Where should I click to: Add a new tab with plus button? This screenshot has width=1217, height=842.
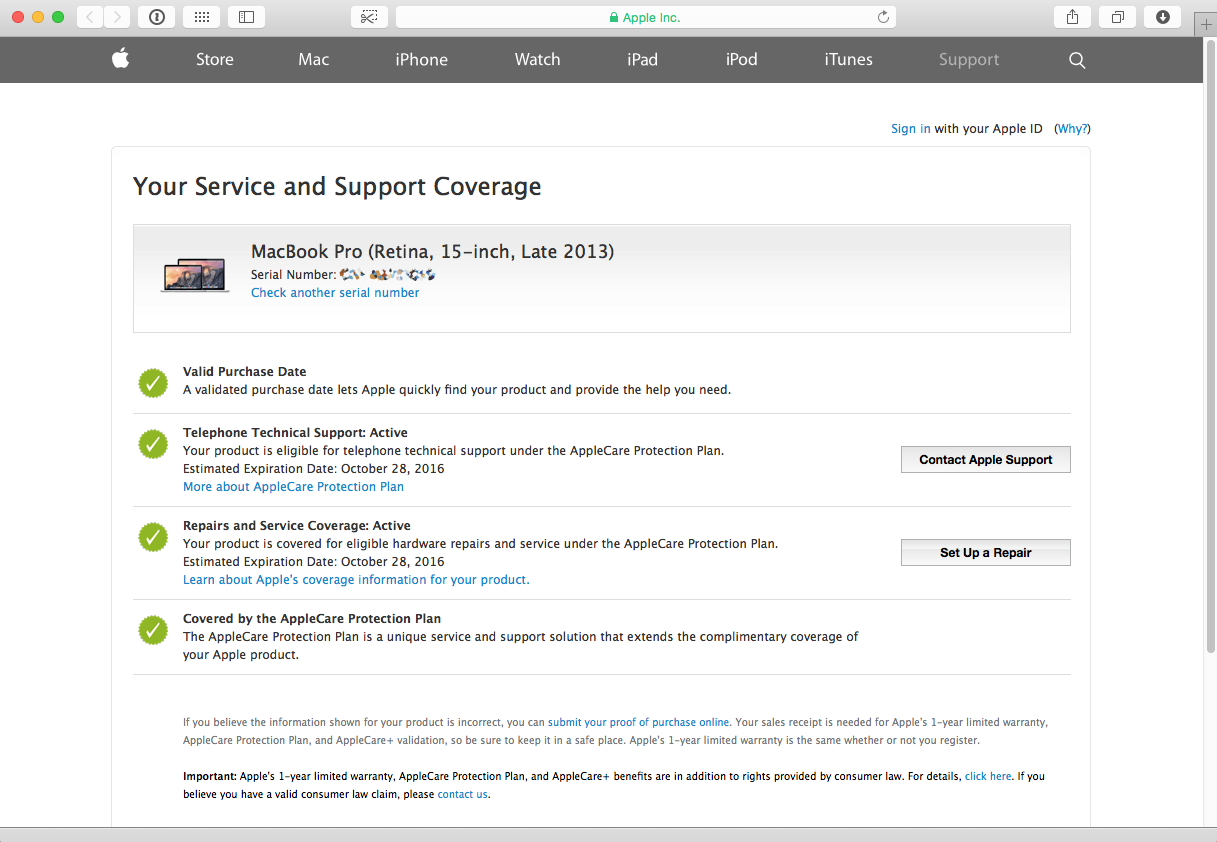point(1206,24)
